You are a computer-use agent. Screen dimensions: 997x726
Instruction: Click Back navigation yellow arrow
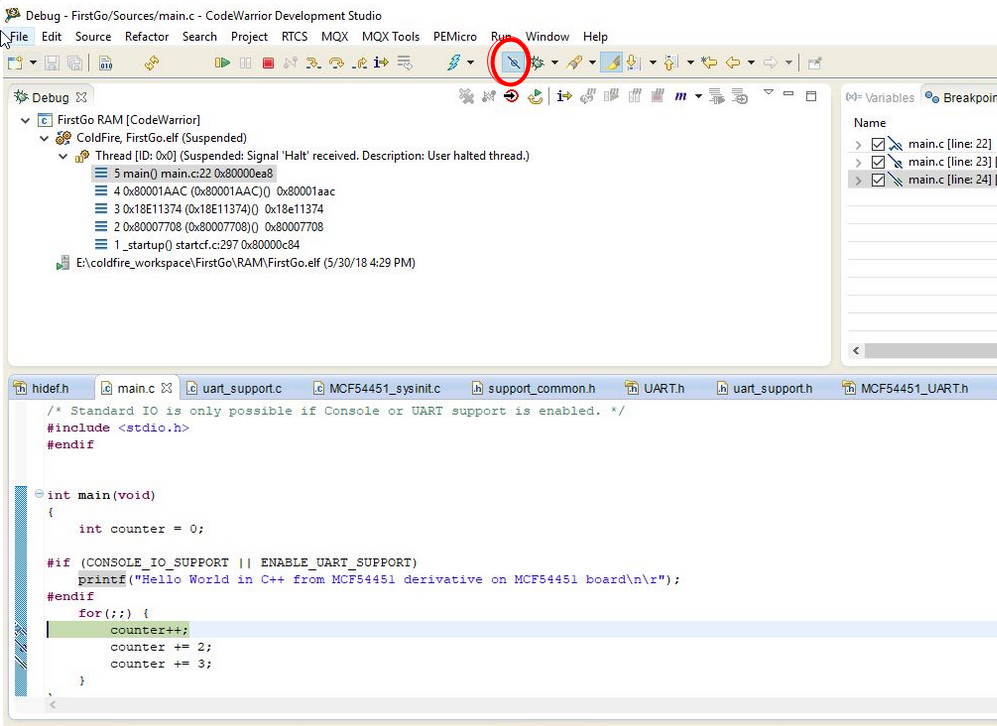coord(733,62)
